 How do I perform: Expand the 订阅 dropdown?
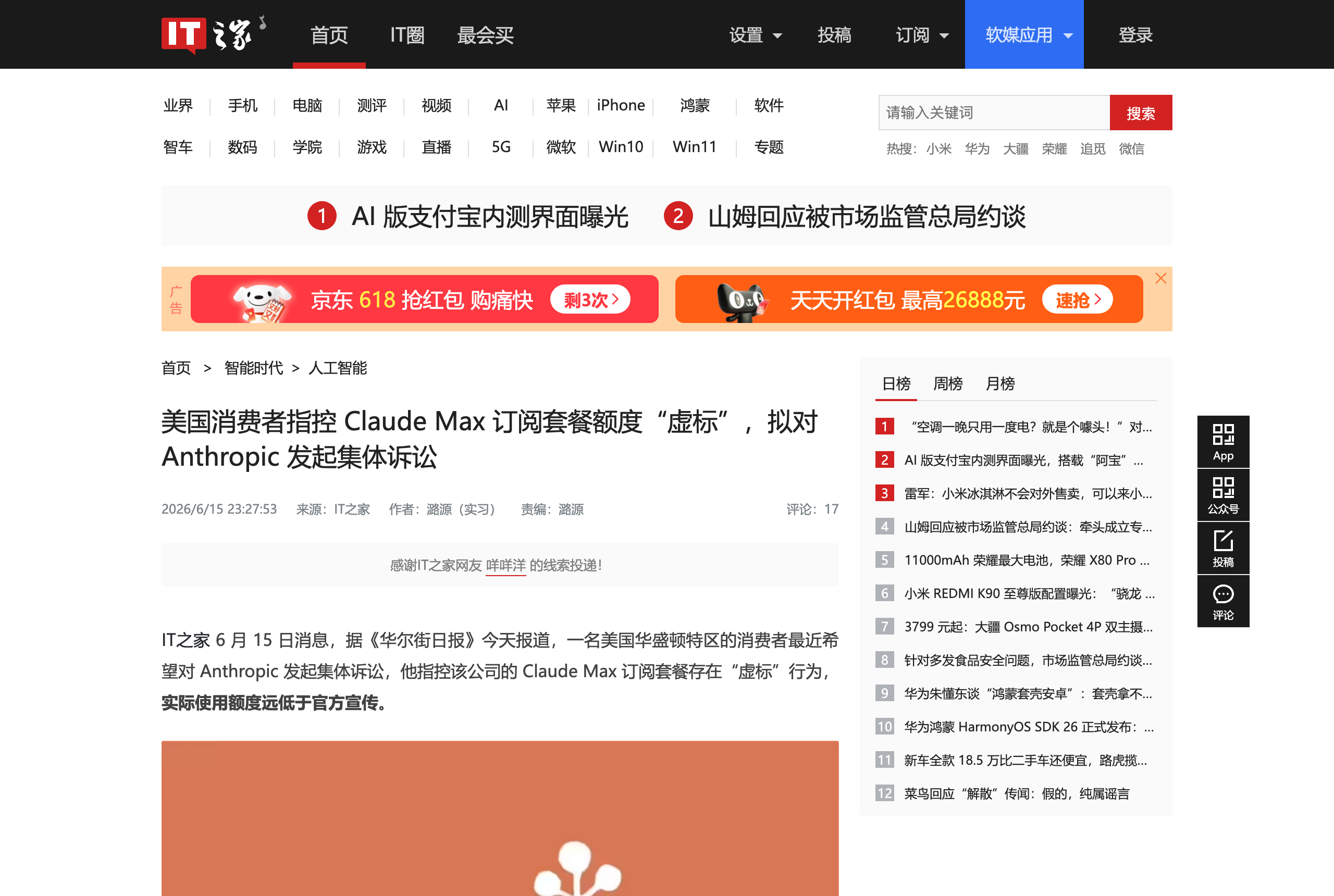(x=922, y=35)
